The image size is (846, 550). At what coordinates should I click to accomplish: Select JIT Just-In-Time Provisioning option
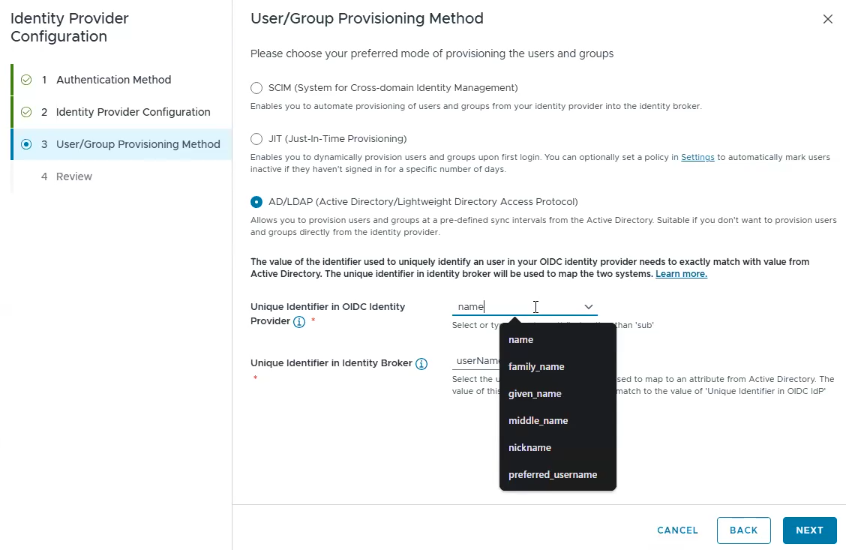(256, 139)
